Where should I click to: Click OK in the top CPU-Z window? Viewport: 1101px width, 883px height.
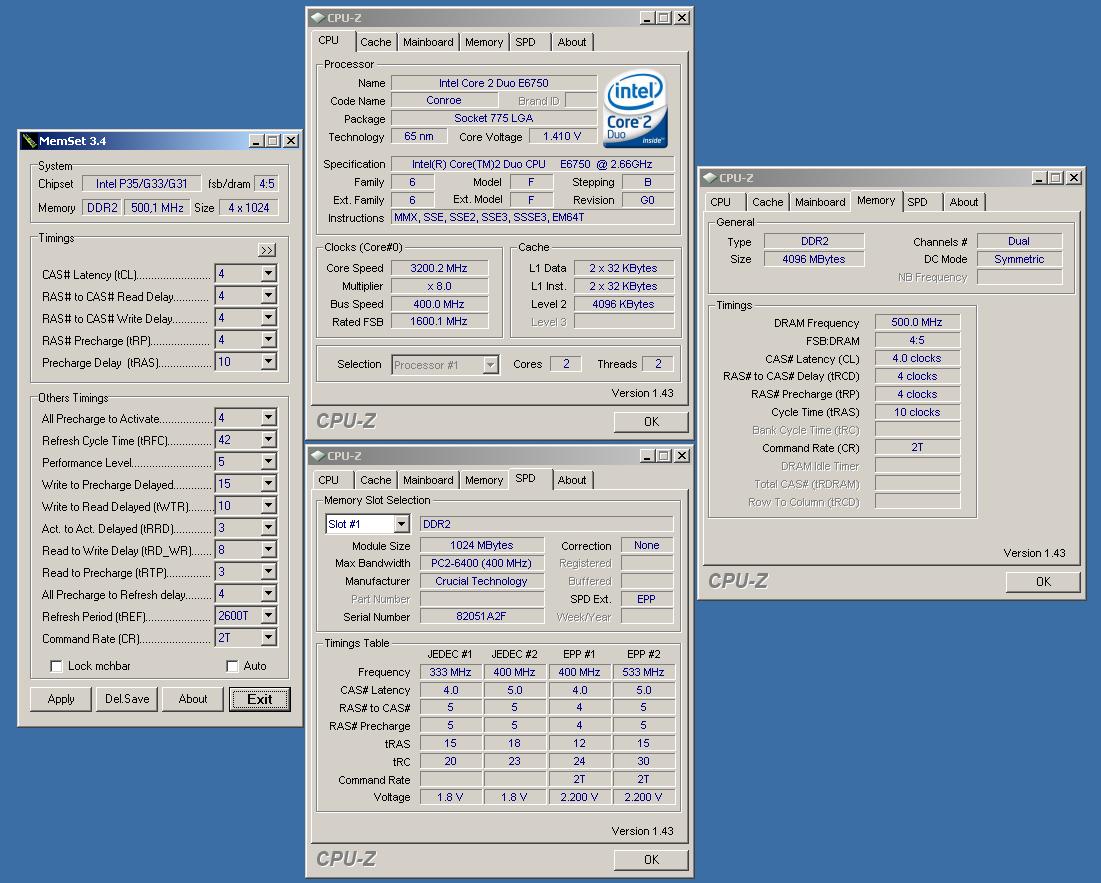click(x=651, y=422)
